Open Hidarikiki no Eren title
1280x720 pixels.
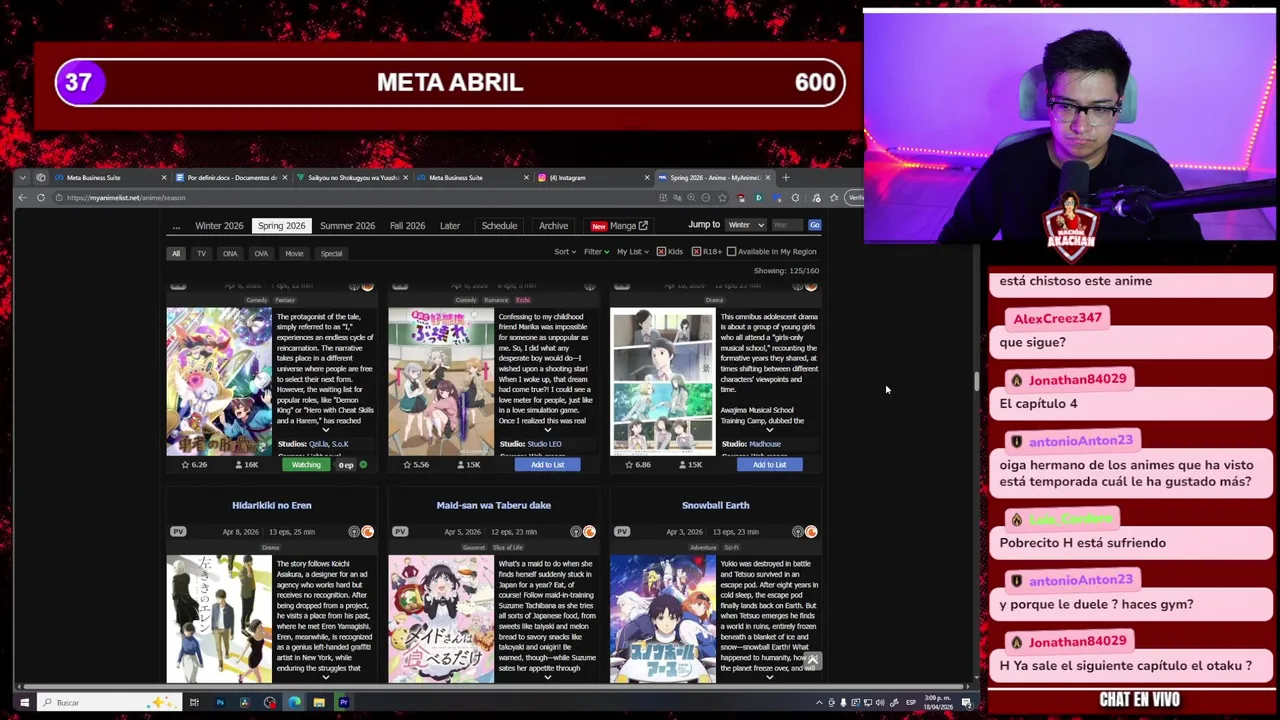point(271,506)
